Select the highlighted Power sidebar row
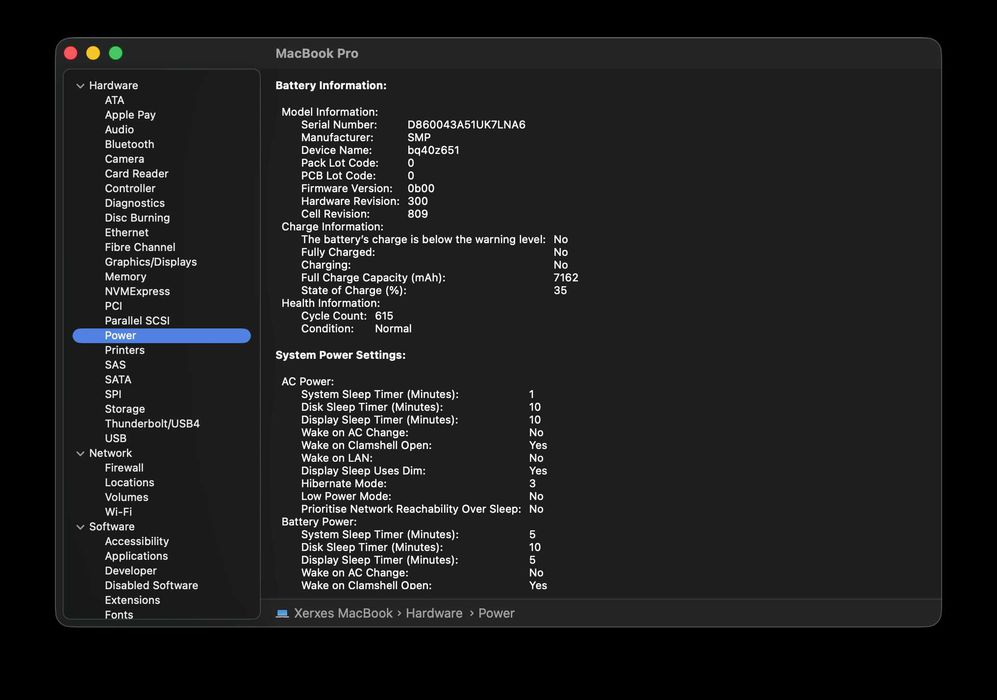Viewport: 997px width, 700px height. 162,336
